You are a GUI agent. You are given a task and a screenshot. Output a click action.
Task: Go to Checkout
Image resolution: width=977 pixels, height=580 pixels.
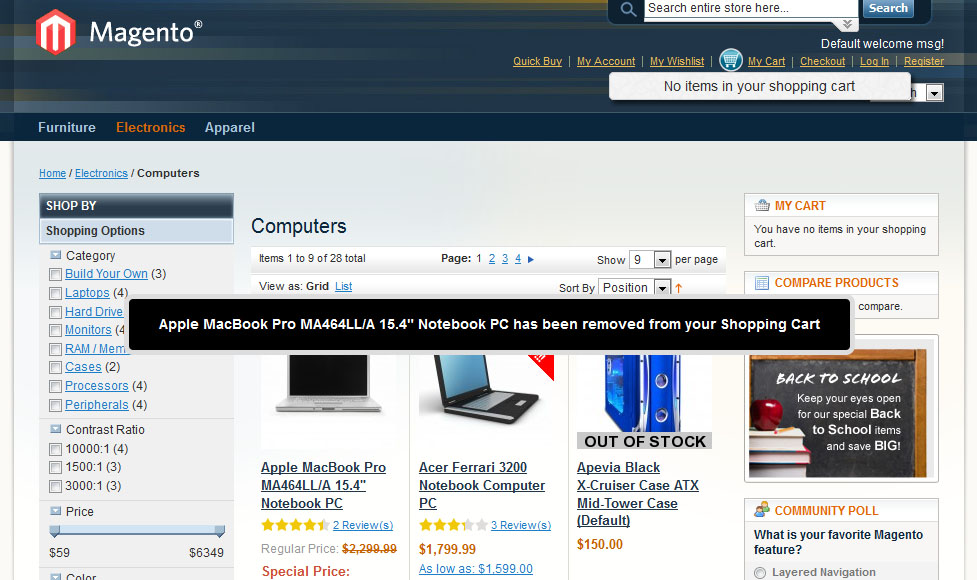[x=822, y=61]
